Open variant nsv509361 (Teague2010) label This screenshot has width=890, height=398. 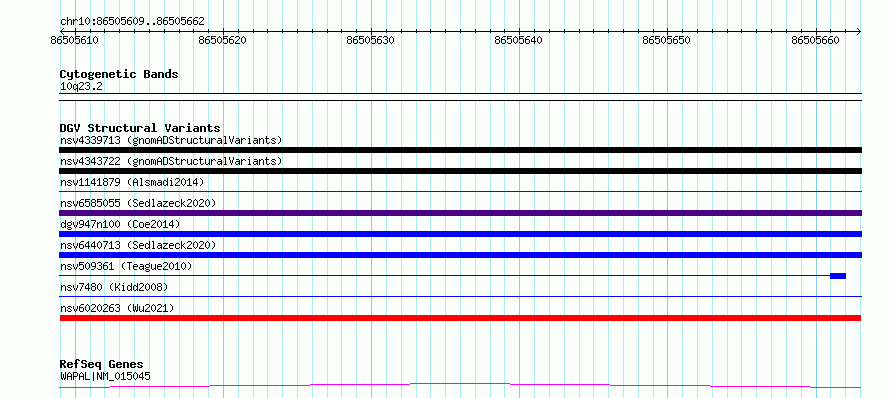pyautogui.click(x=126, y=266)
